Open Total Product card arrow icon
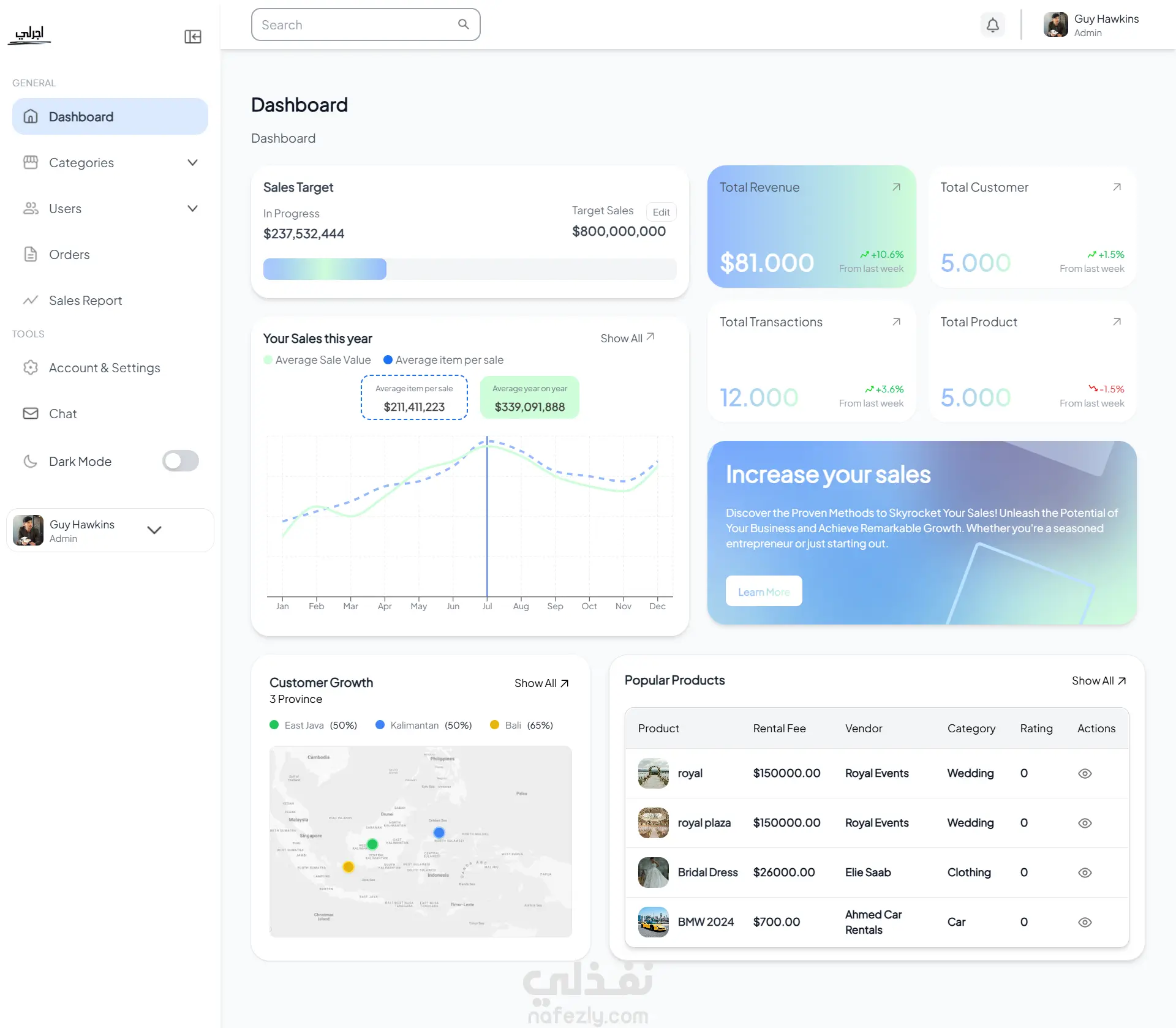This screenshot has height=1028, width=1176. click(x=1117, y=322)
